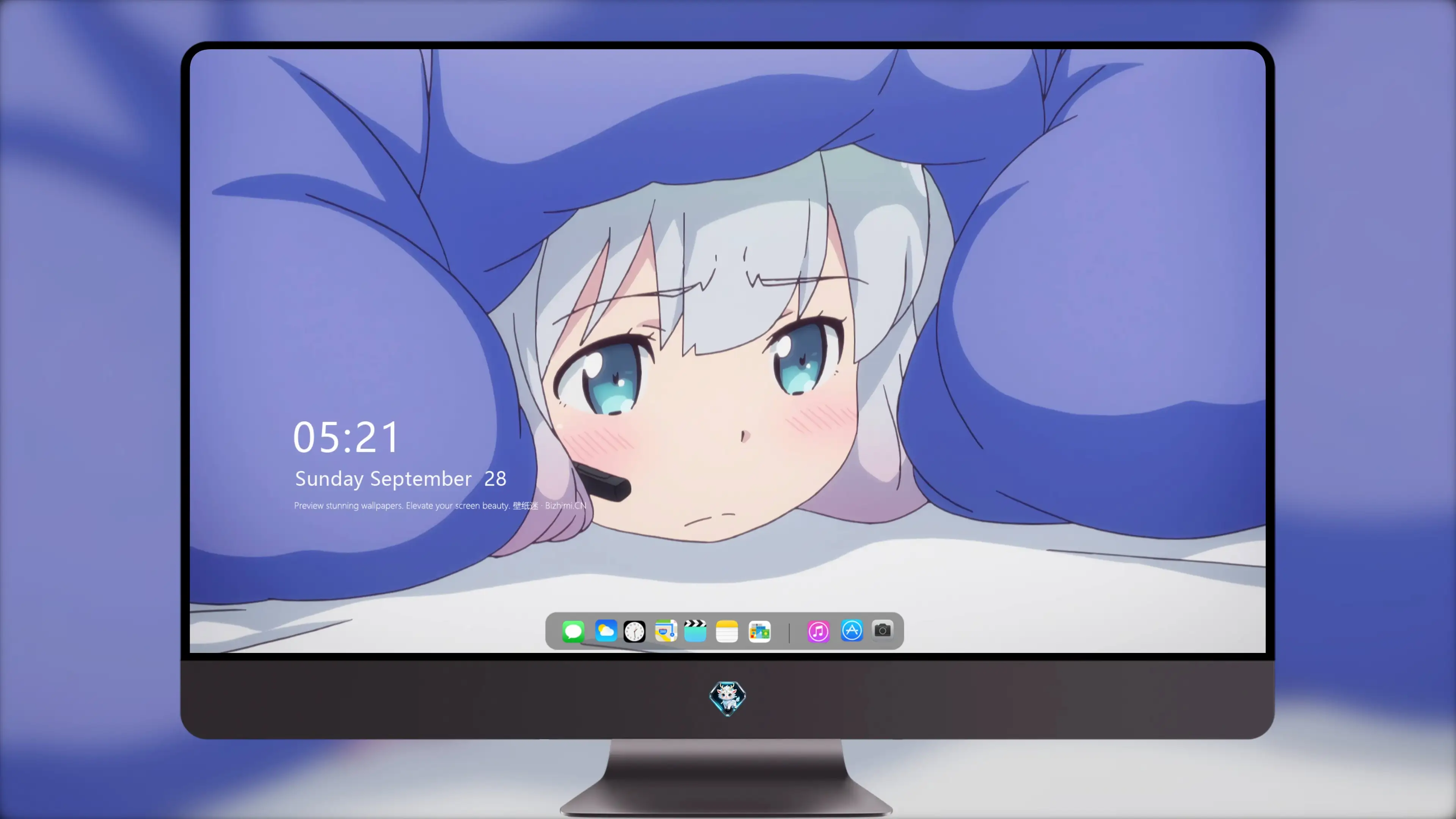Open the Messages app in the dock
The image size is (1456, 819).
573,631
